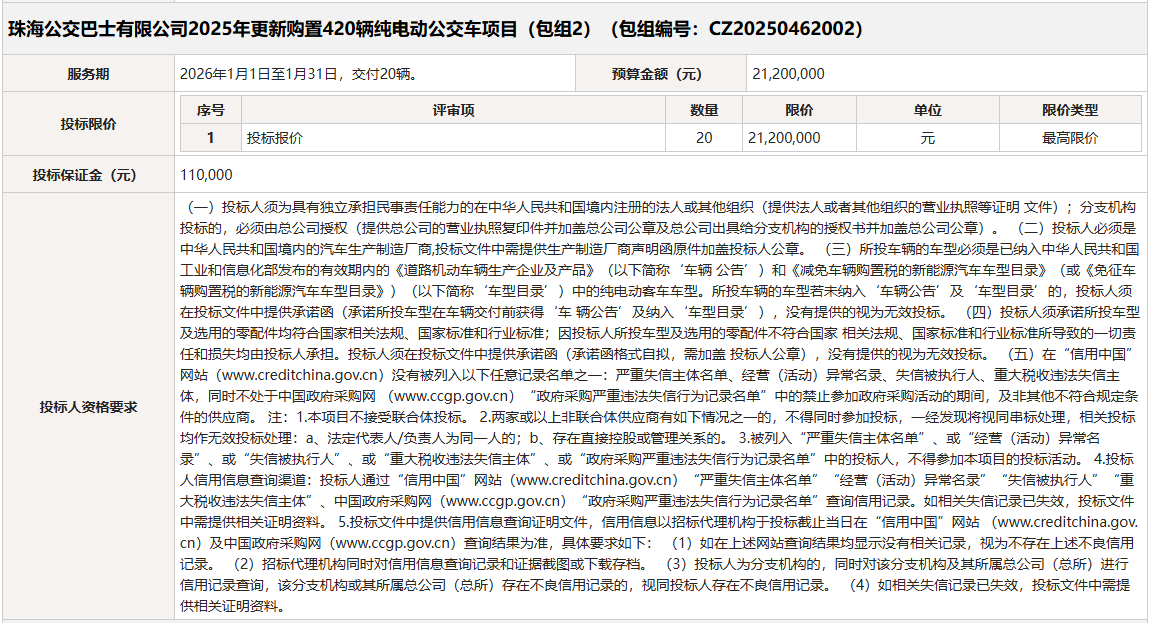The image size is (1150, 623).
Task: Click the 投标报价 review item cell
Action: click(x=453, y=138)
